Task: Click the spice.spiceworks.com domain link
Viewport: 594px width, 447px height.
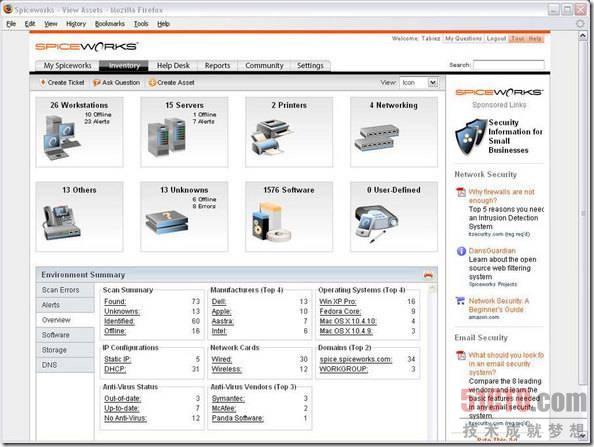Action: (356, 359)
